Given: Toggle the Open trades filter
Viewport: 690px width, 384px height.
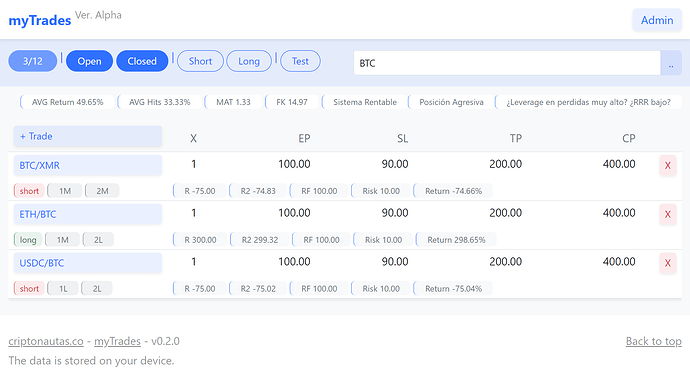Looking at the screenshot, I should click(89, 61).
